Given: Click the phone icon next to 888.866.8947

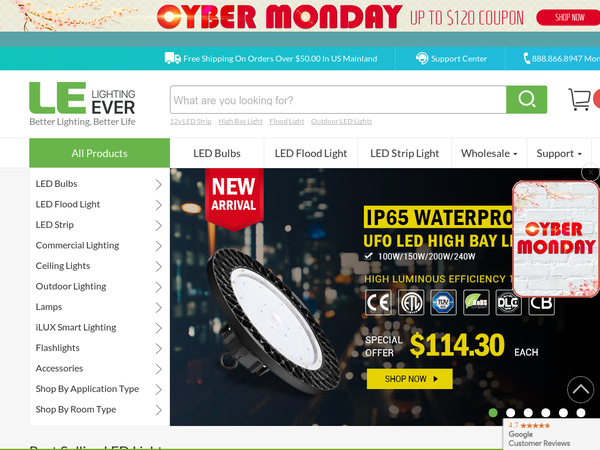Looking at the screenshot, I should click(527, 58).
